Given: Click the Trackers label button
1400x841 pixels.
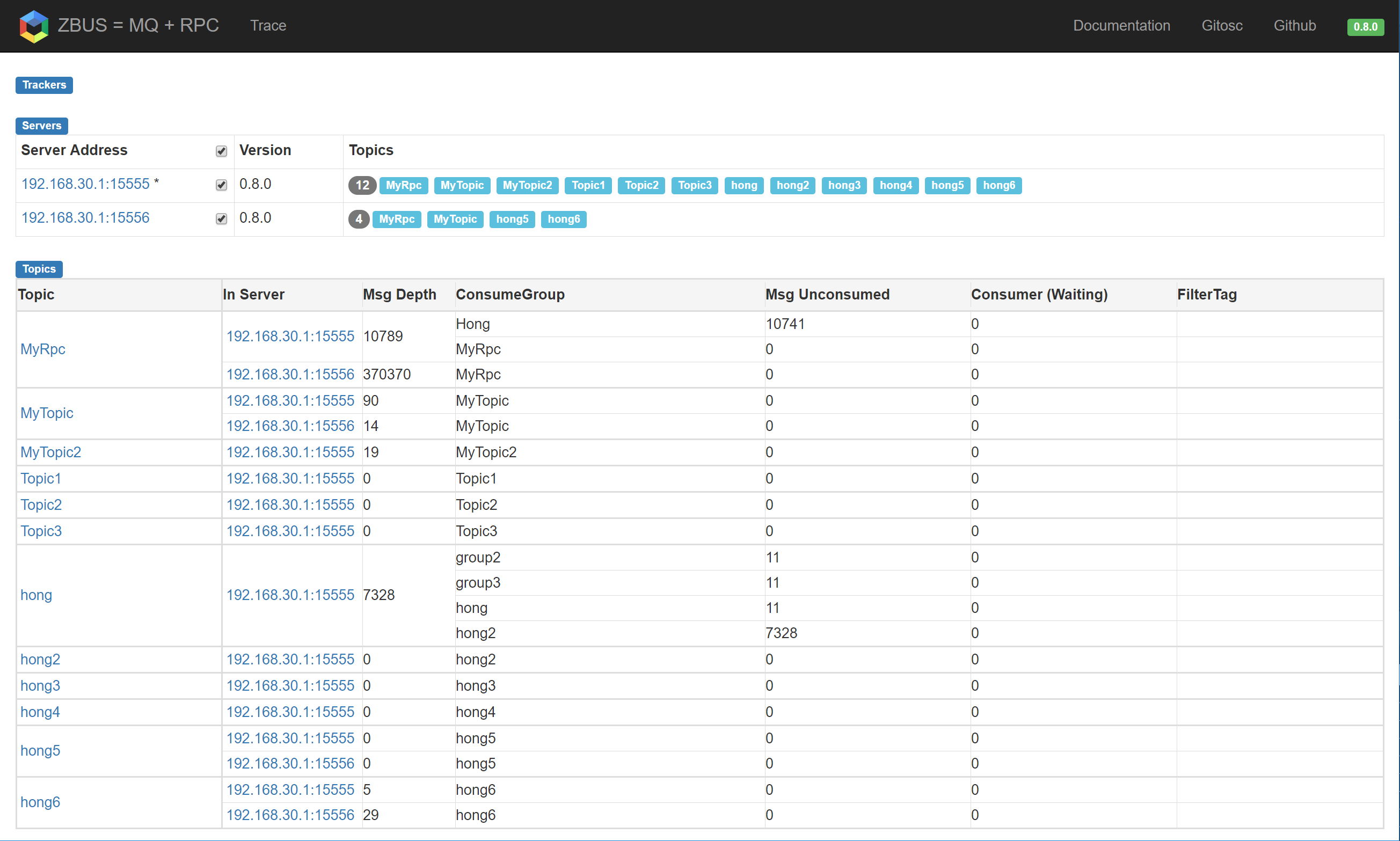Looking at the screenshot, I should [x=44, y=85].
